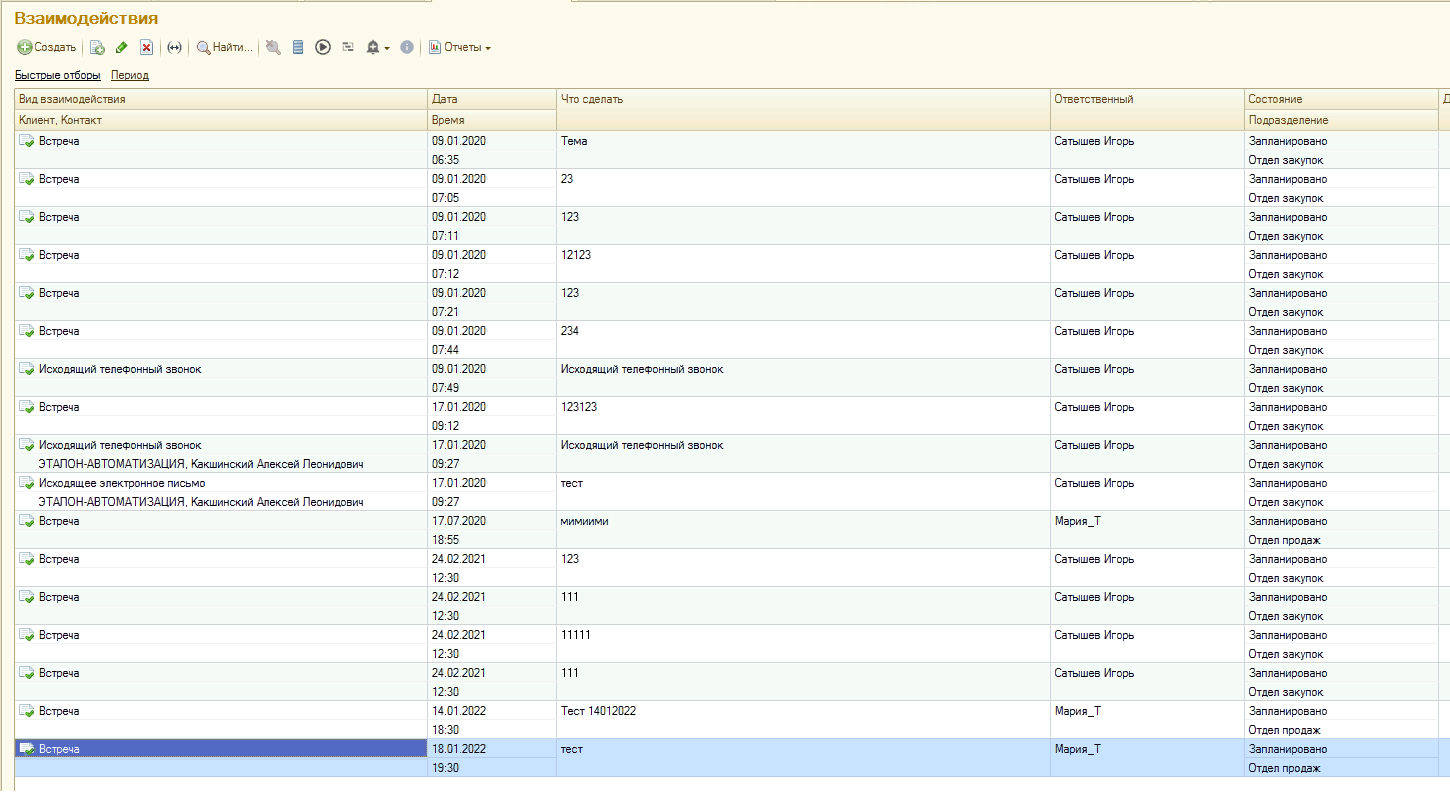Screen dimensions: 1450x792
Task: Click the cancel search icon
Action: [x=273, y=47]
